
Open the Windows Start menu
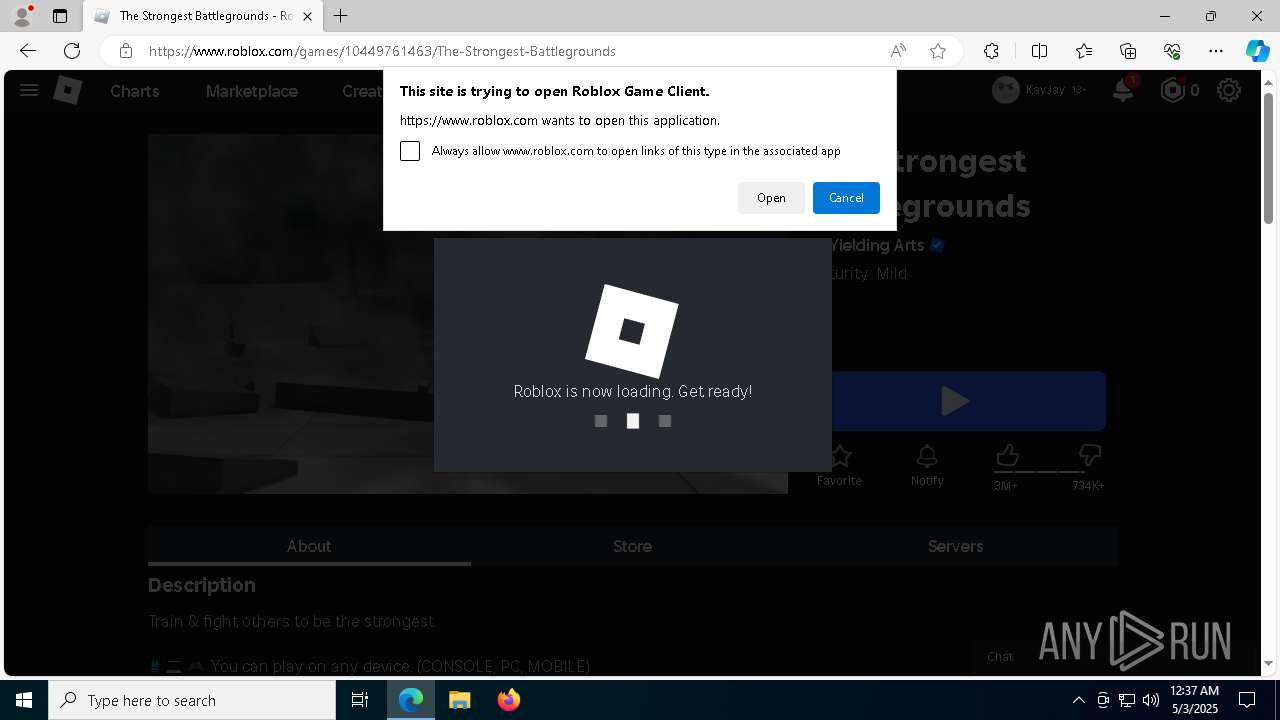(24, 700)
